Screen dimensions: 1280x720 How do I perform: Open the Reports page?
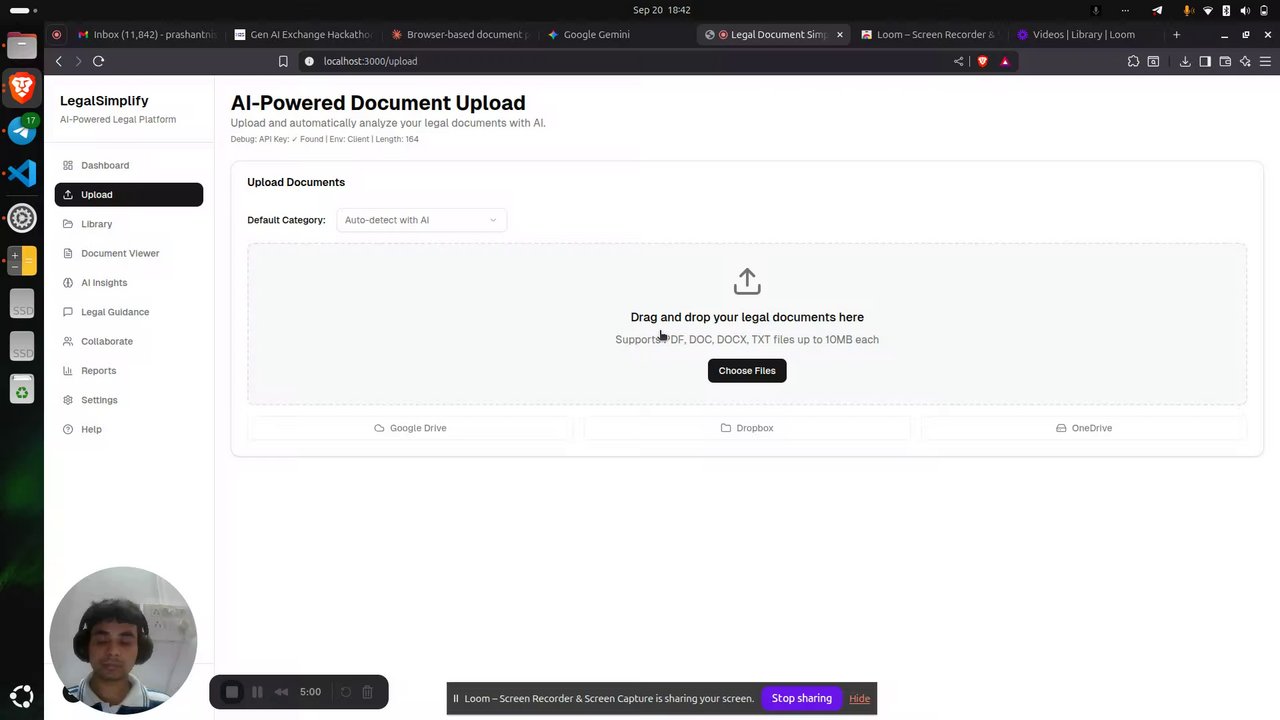(x=129, y=371)
